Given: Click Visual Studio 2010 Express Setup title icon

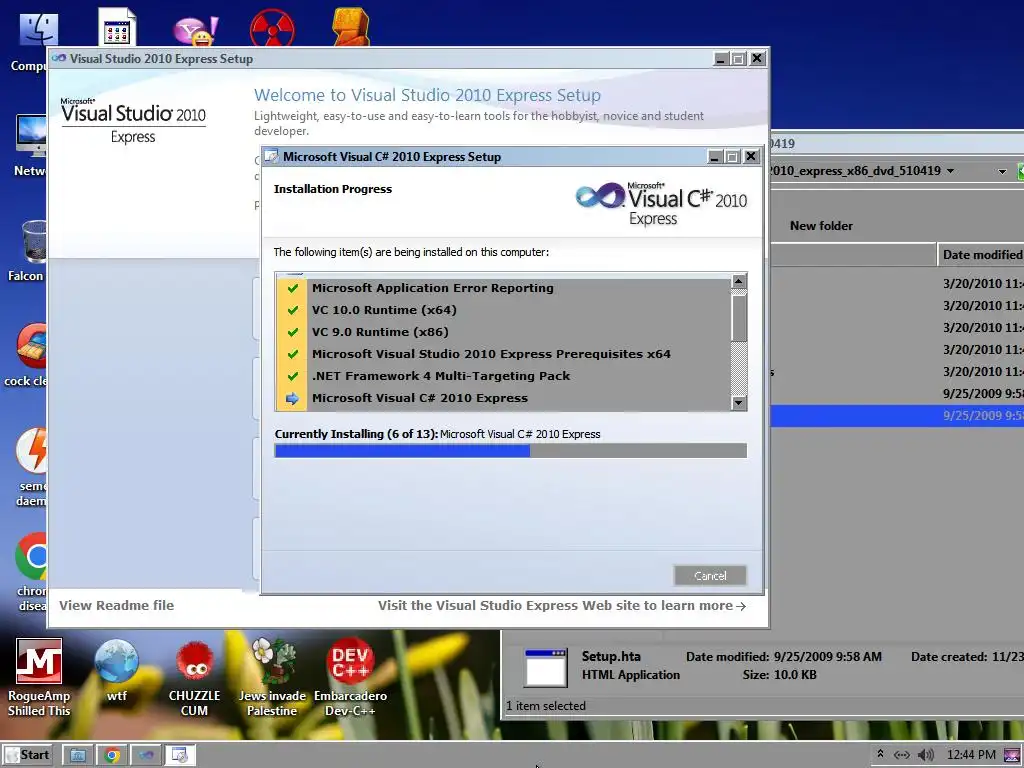Looking at the screenshot, I should click(59, 58).
